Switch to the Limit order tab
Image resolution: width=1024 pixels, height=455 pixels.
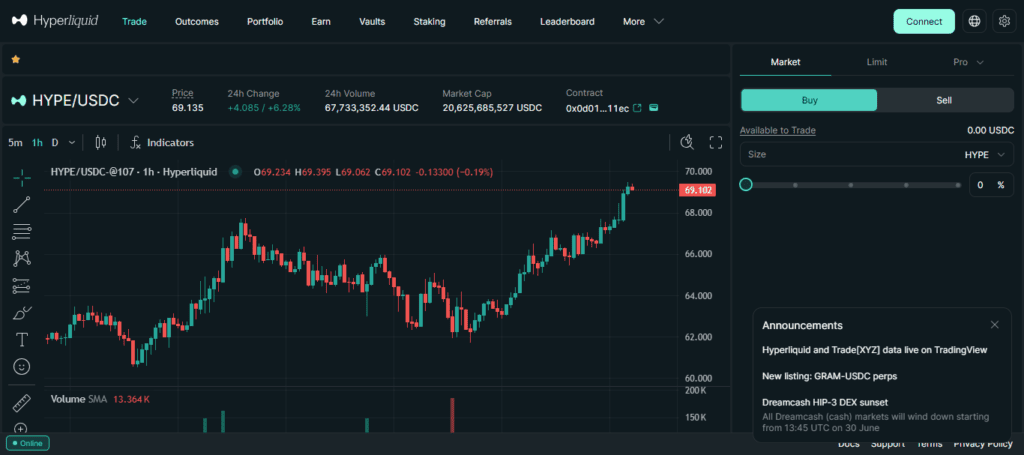click(877, 62)
